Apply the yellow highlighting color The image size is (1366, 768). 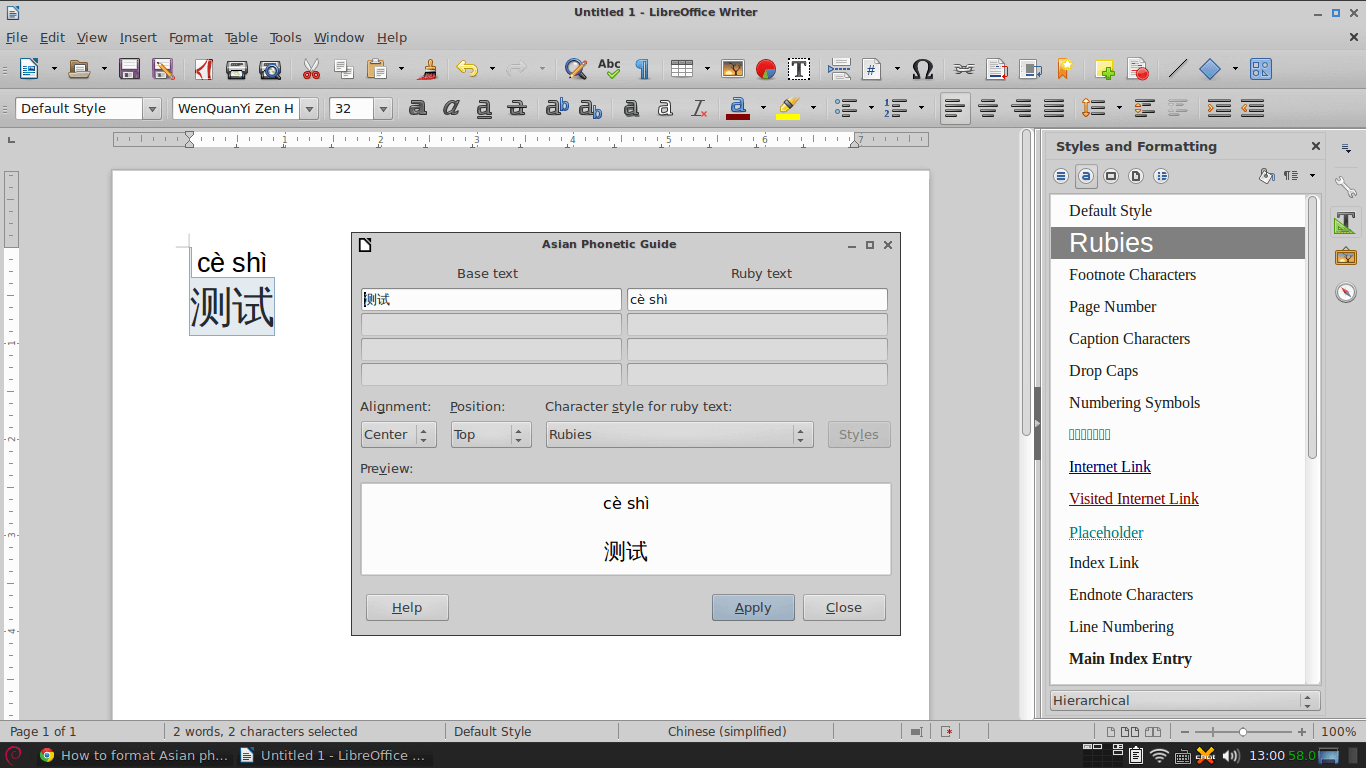point(788,108)
